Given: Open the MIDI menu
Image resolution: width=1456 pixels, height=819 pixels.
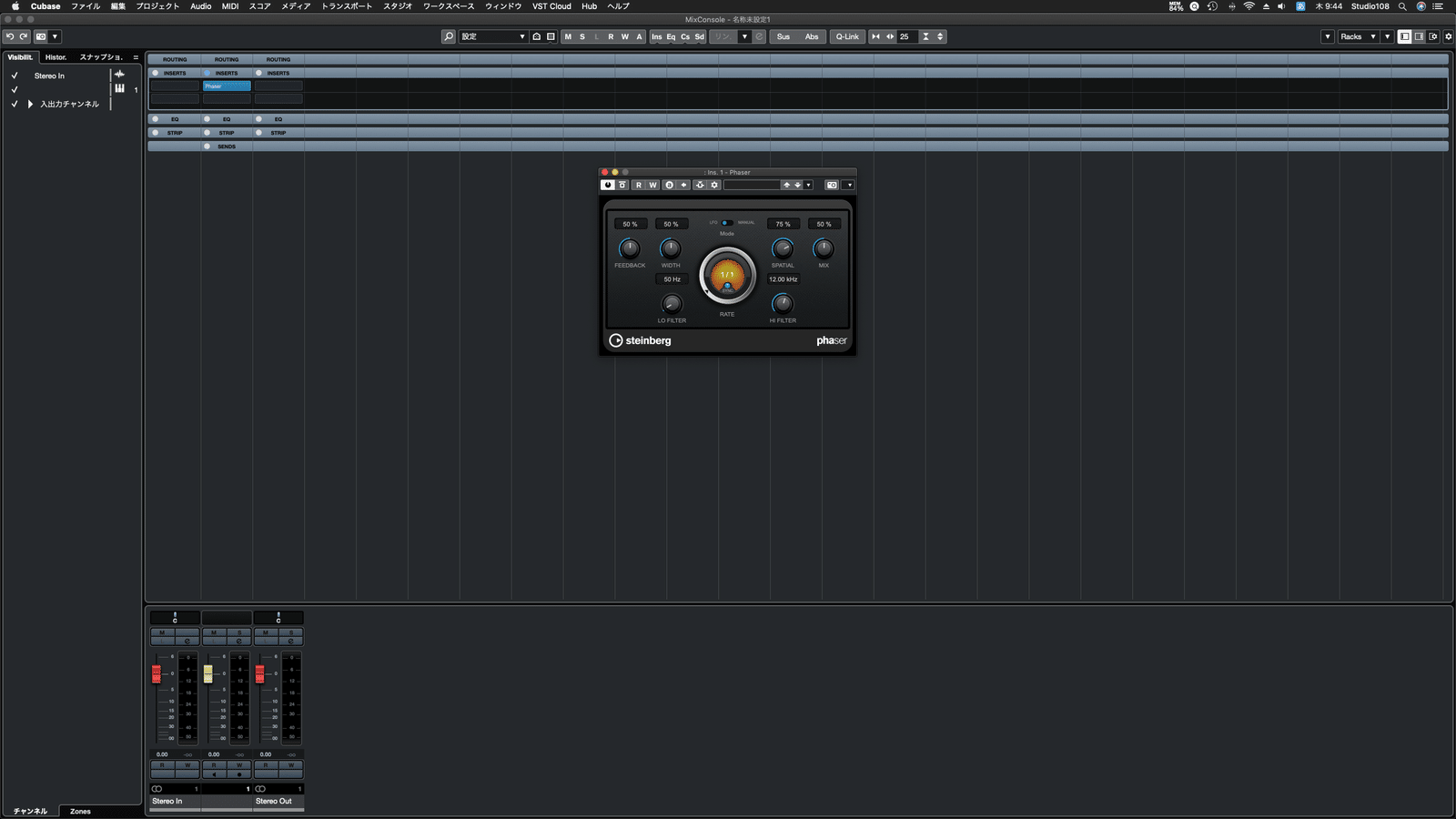Looking at the screenshot, I should click(x=230, y=6).
